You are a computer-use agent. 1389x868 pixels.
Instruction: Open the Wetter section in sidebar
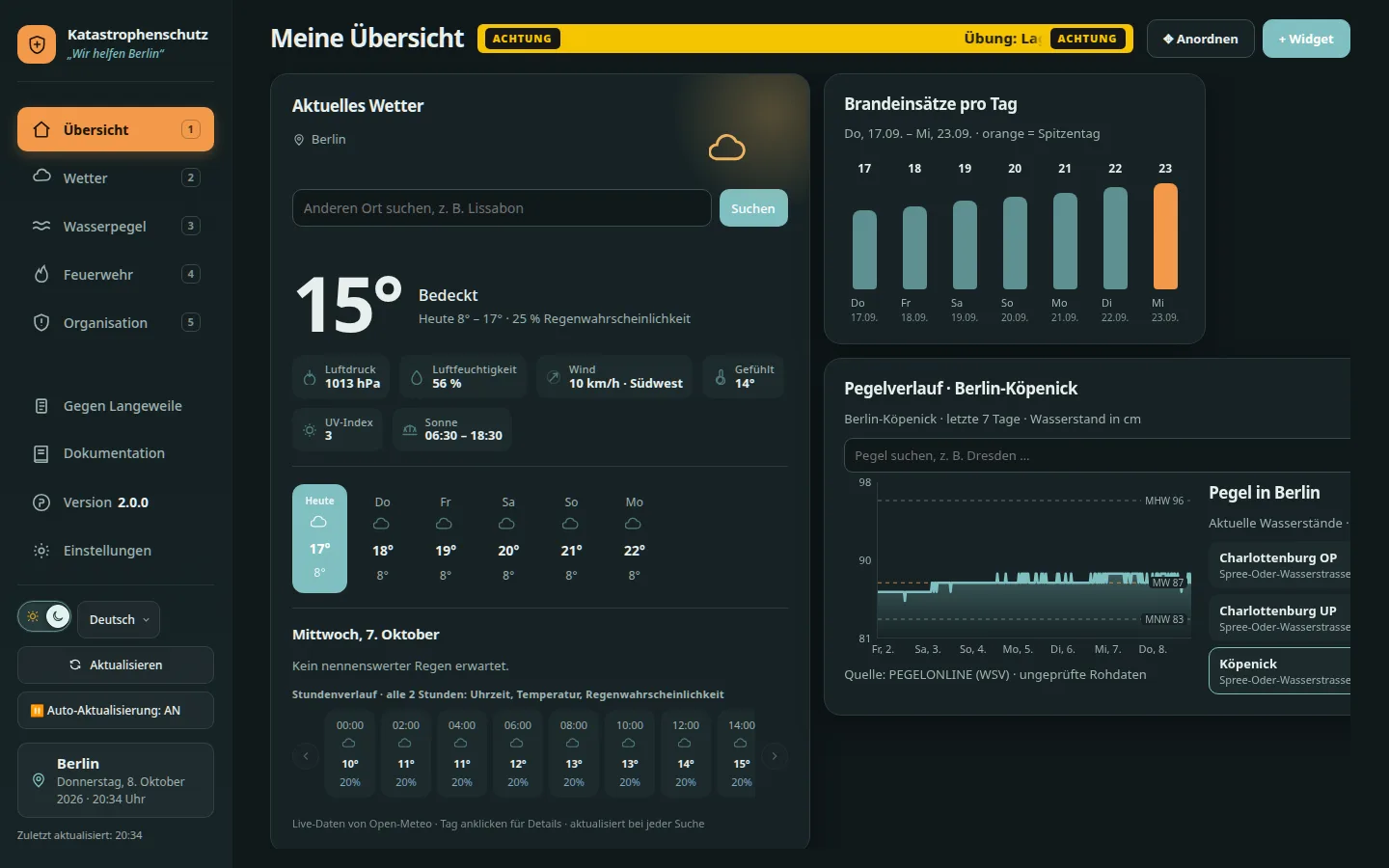point(116,177)
